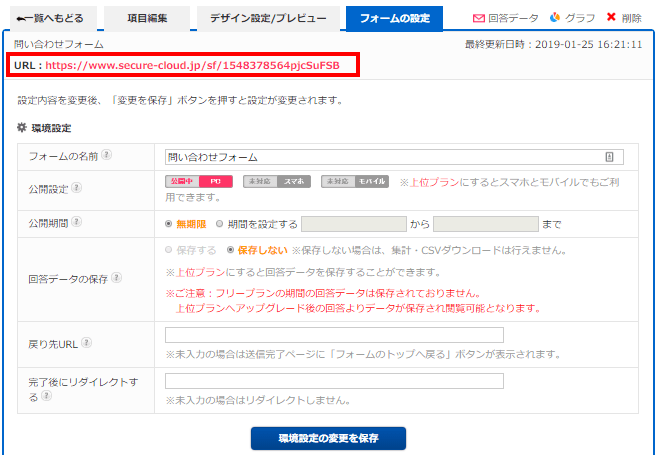Click the help icon beside 公開設定
This screenshot has width=659, height=455.
76,187
